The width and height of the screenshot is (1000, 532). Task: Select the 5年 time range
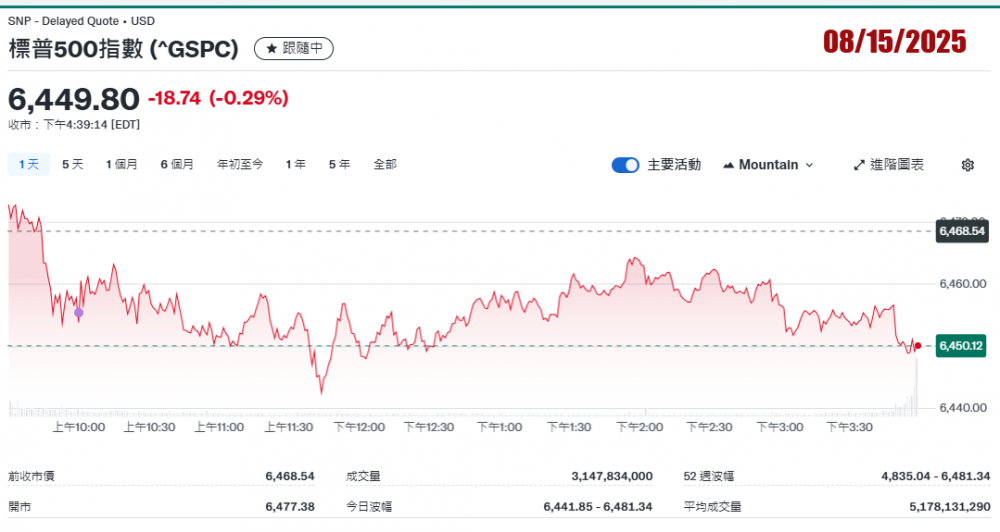point(339,164)
